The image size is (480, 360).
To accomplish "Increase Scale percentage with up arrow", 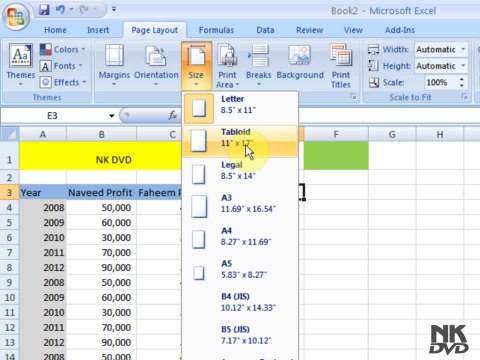I will click(462, 79).
